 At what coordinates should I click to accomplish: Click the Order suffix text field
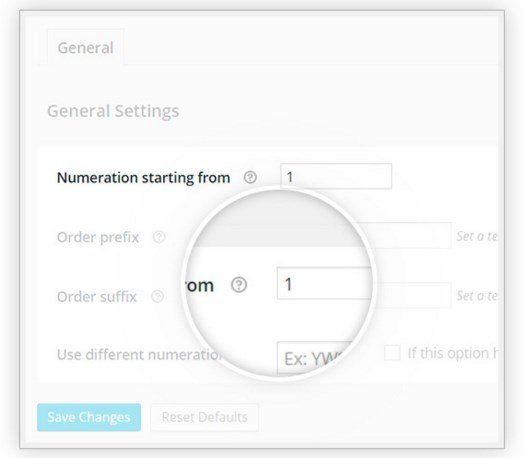412,295
